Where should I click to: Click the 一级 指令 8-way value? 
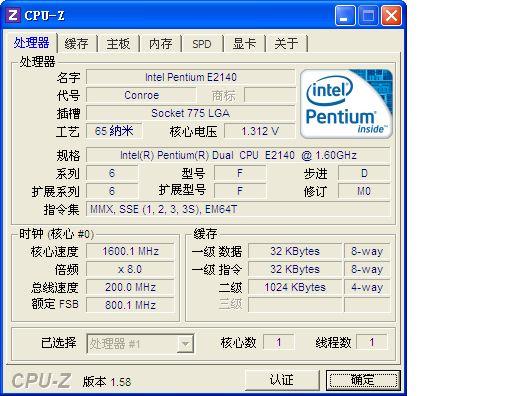coord(367,269)
